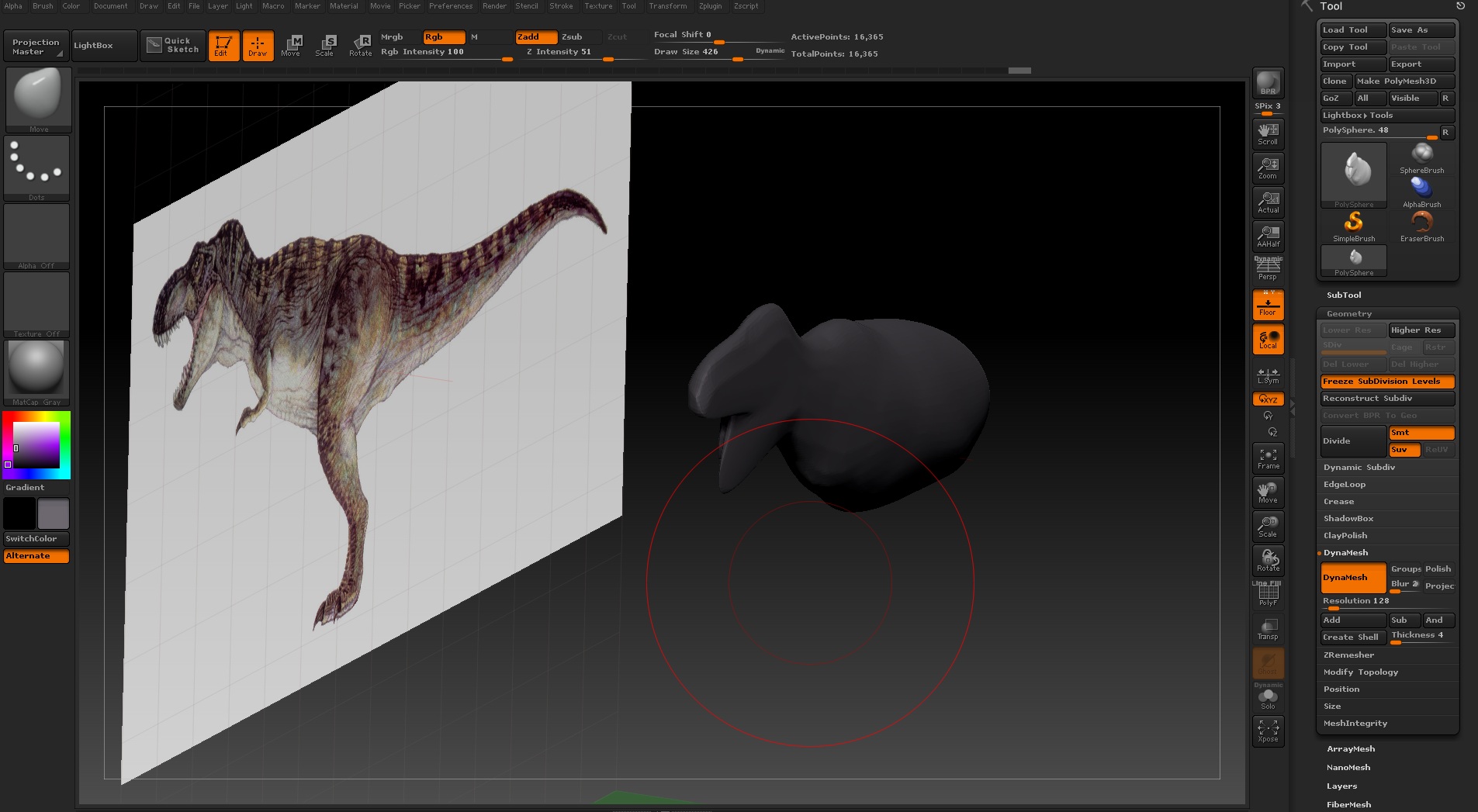Image resolution: width=1478 pixels, height=812 pixels.
Task: Toggle PolyF polyframe display
Action: click(x=1268, y=595)
